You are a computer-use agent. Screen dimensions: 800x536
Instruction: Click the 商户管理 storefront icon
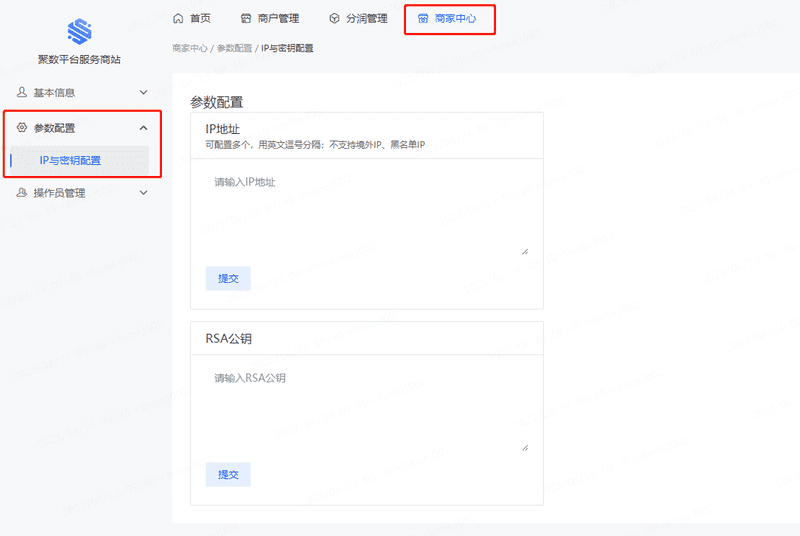[x=246, y=18]
